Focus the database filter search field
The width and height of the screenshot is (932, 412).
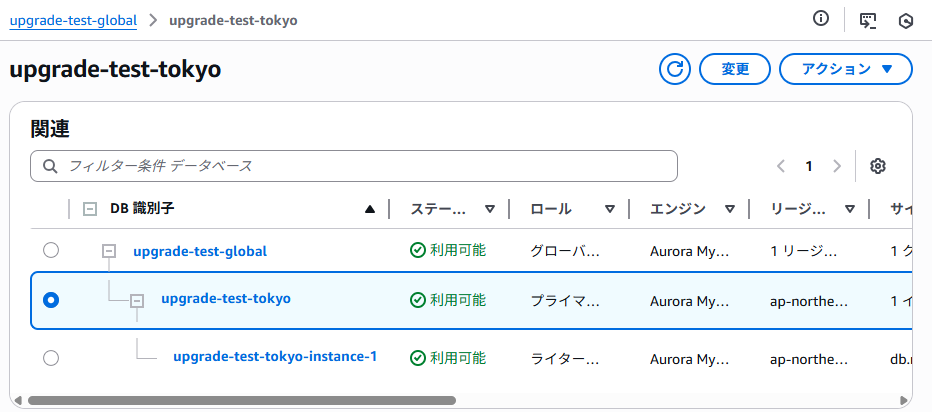(x=354, y=166)
